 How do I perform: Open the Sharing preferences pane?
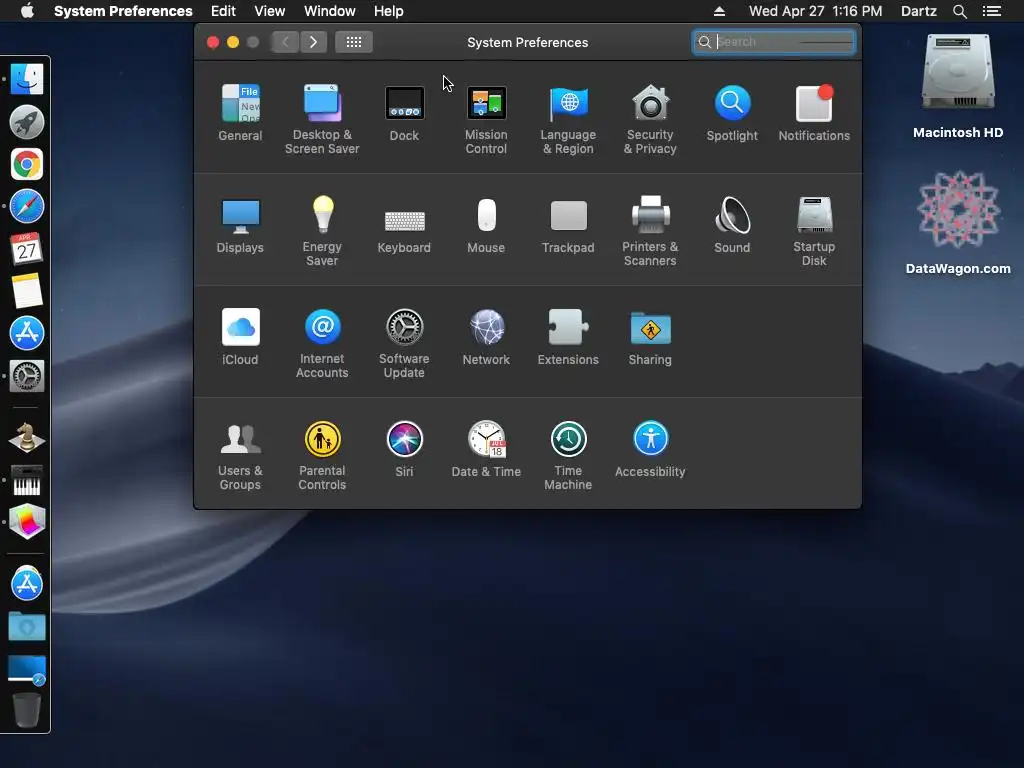point(650,337)
